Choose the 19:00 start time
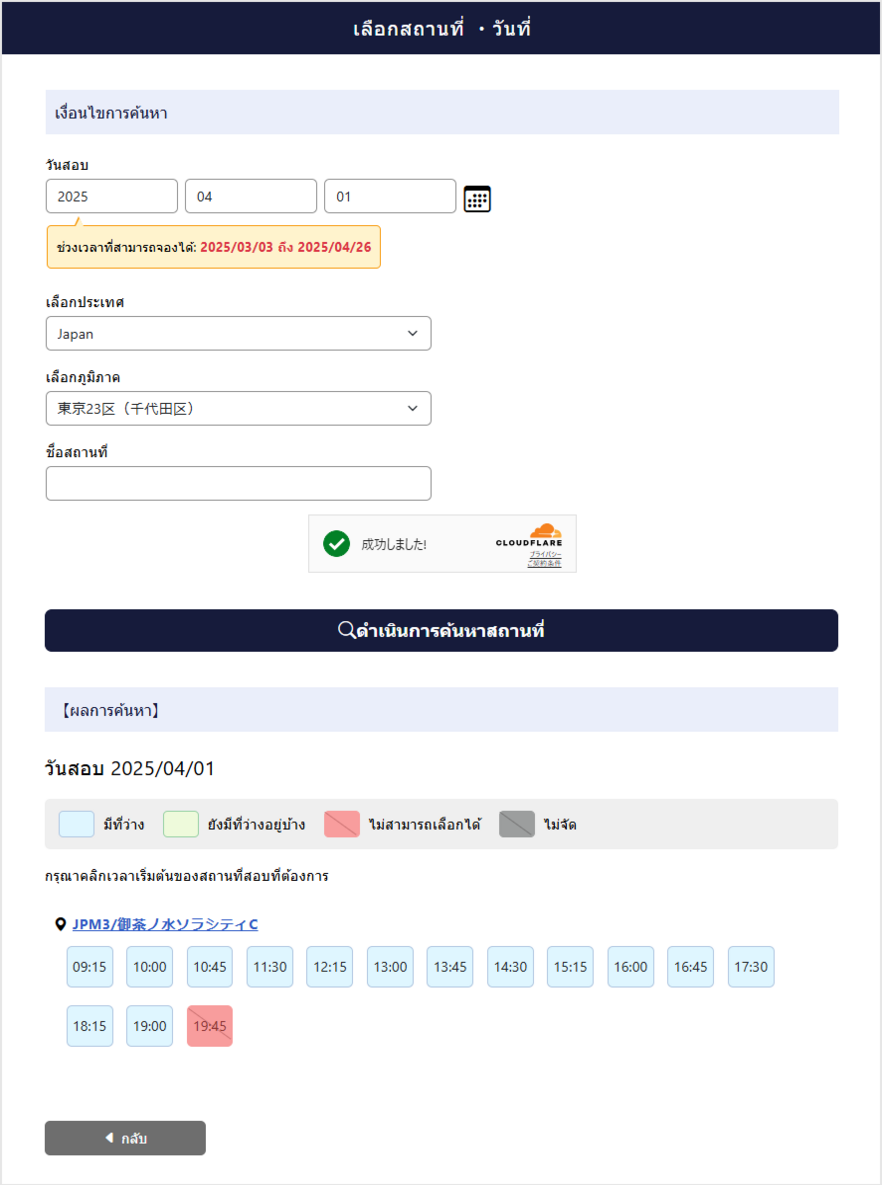This screenshot has height=1185, width=882. tap(150, 1026)
